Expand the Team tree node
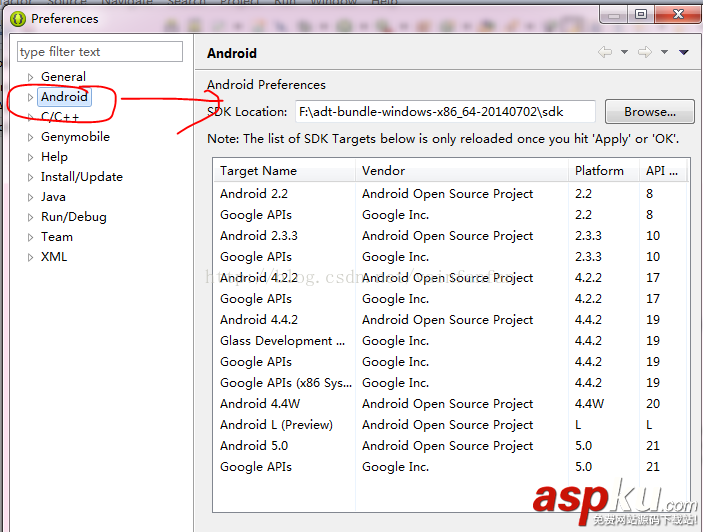The height and width of the screenshot is (532, 703). [30, 237]
